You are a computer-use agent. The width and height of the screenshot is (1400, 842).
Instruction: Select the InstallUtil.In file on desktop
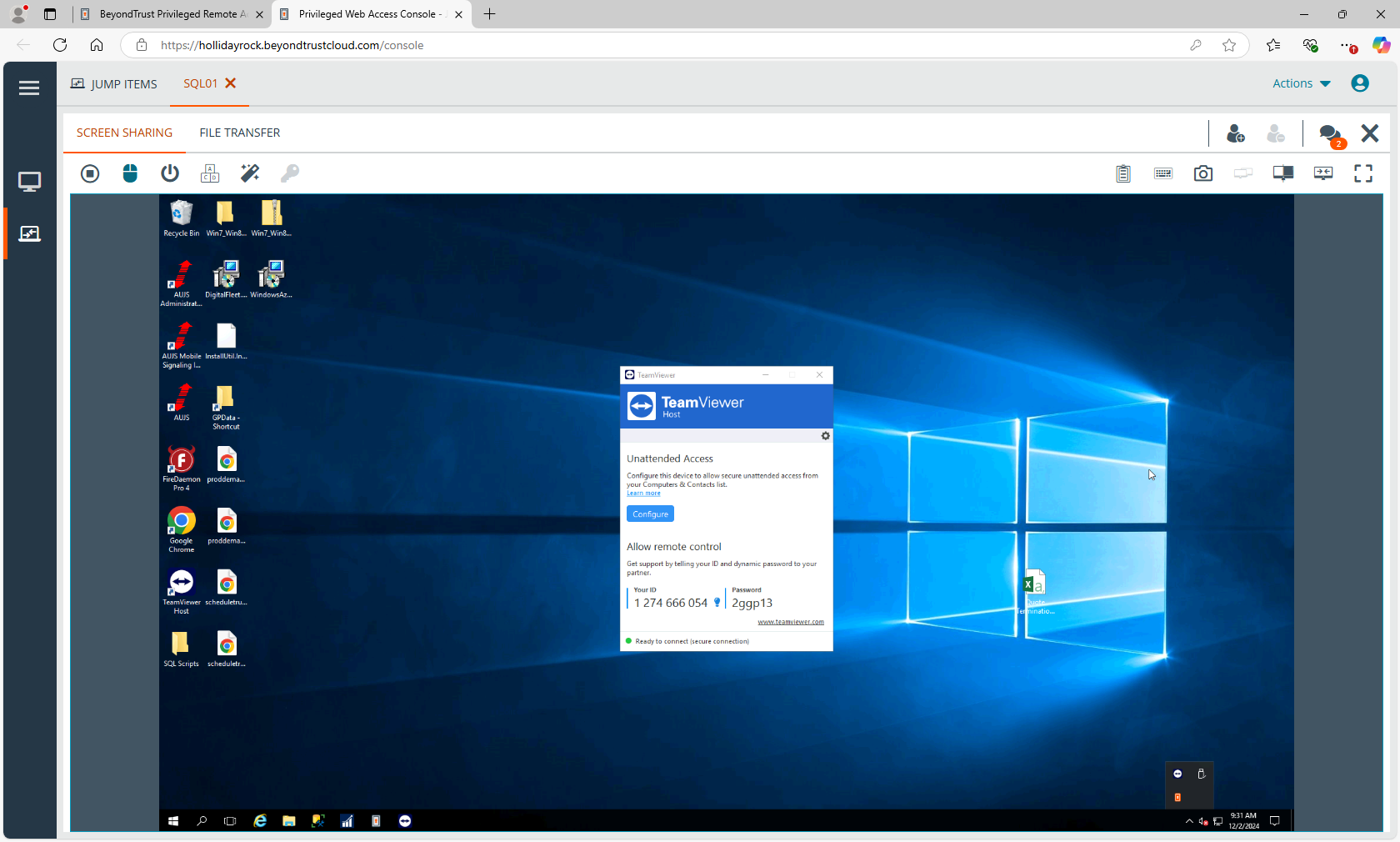226,341
